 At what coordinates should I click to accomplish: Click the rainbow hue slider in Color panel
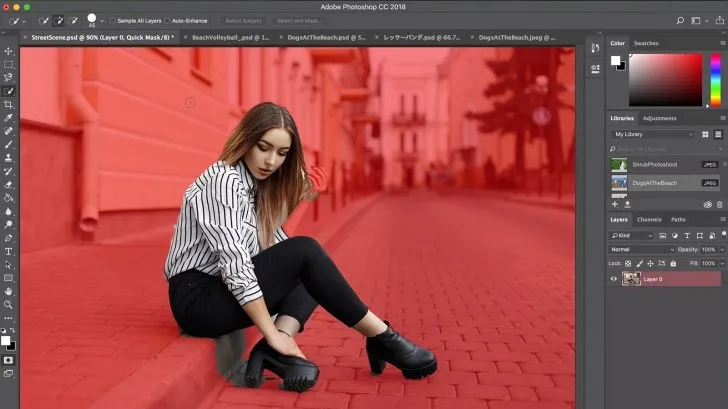715,80
